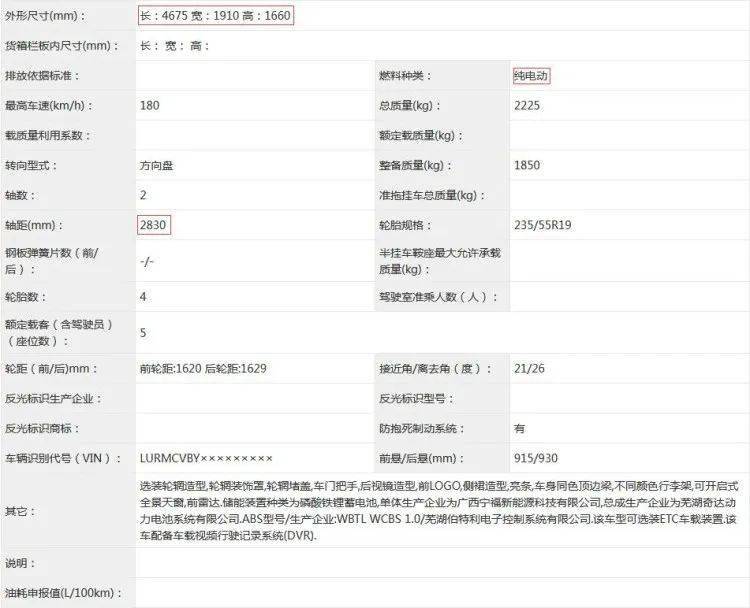
Task: Click the 准拖挂车总质量(kg) label
Action: pyautogui.click(x=432, y=195)
